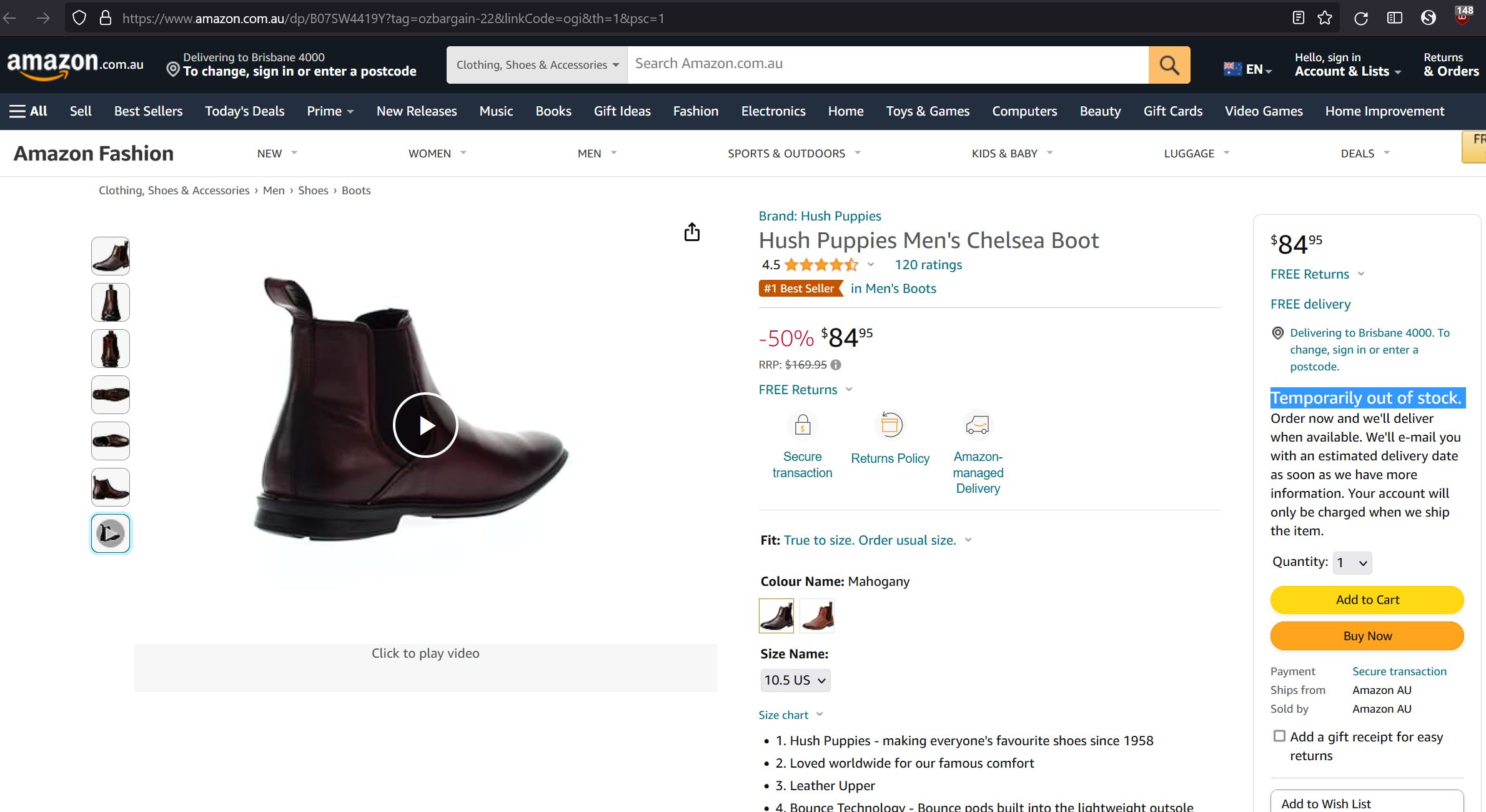Select the video thumbnail in image list
The image size is (1486, 812).
[111, 533]
